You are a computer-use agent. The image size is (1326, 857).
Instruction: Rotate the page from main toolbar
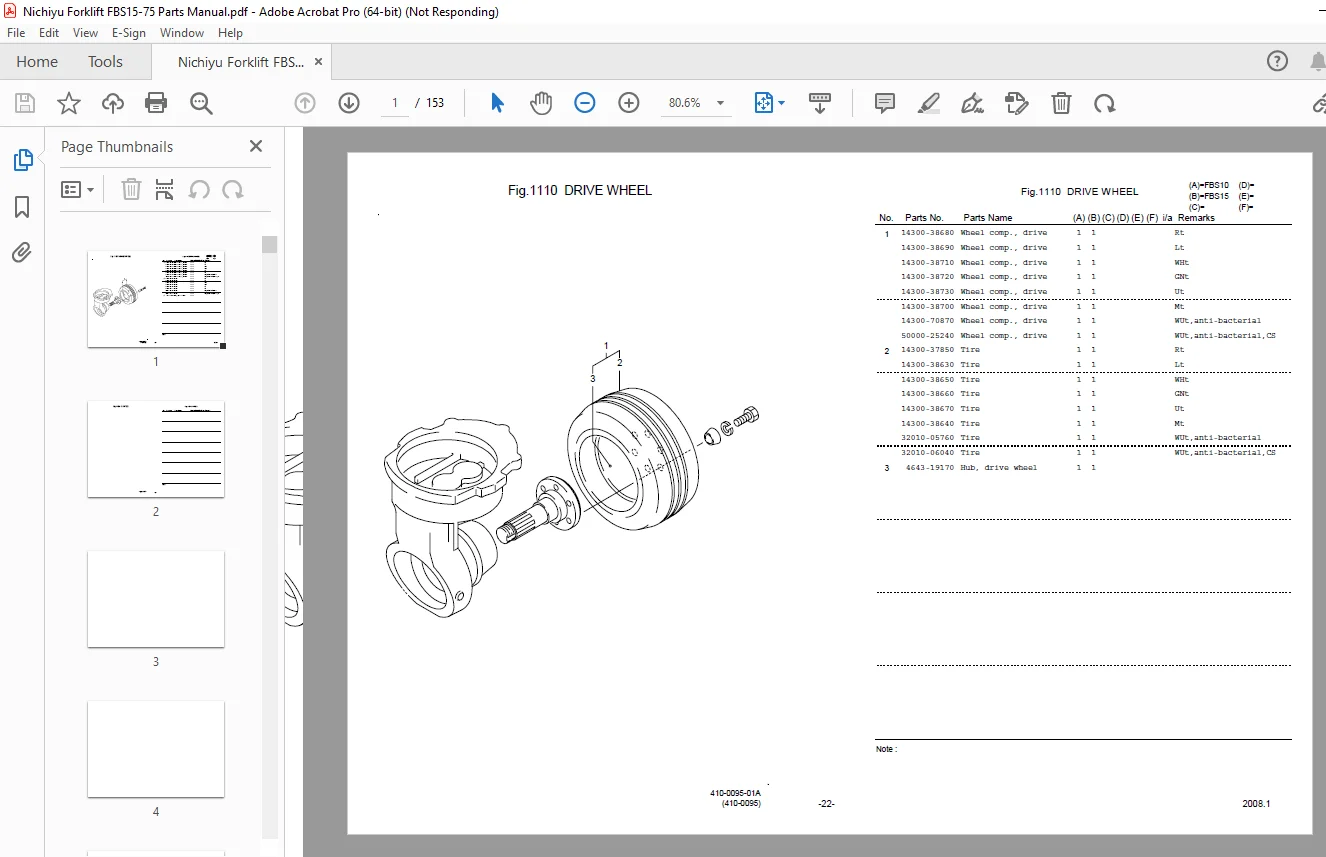point(1105,103)
